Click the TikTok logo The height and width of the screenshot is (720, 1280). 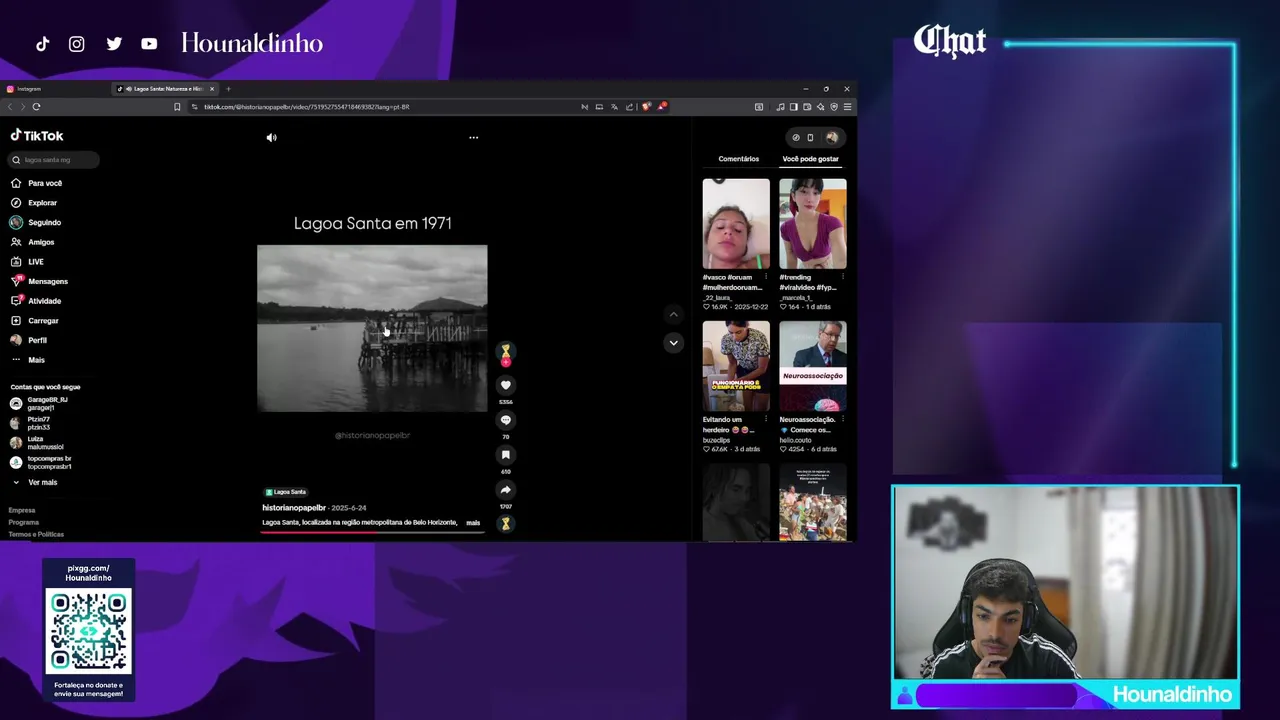(37, 136)
